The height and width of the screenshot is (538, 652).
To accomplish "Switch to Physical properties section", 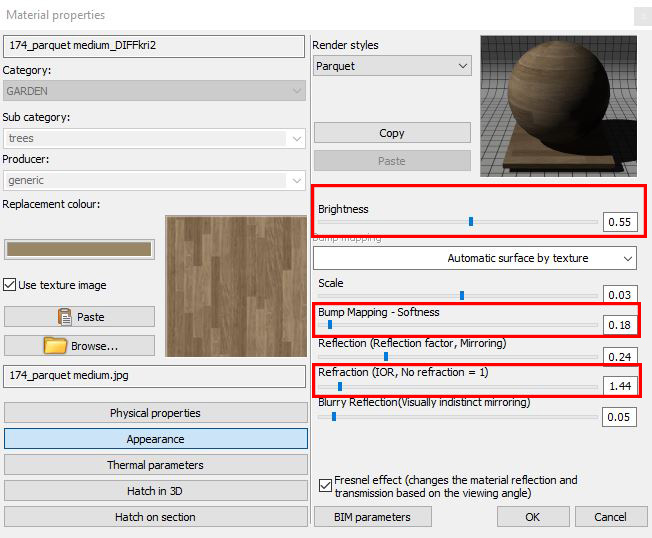I will pos(156,413).
